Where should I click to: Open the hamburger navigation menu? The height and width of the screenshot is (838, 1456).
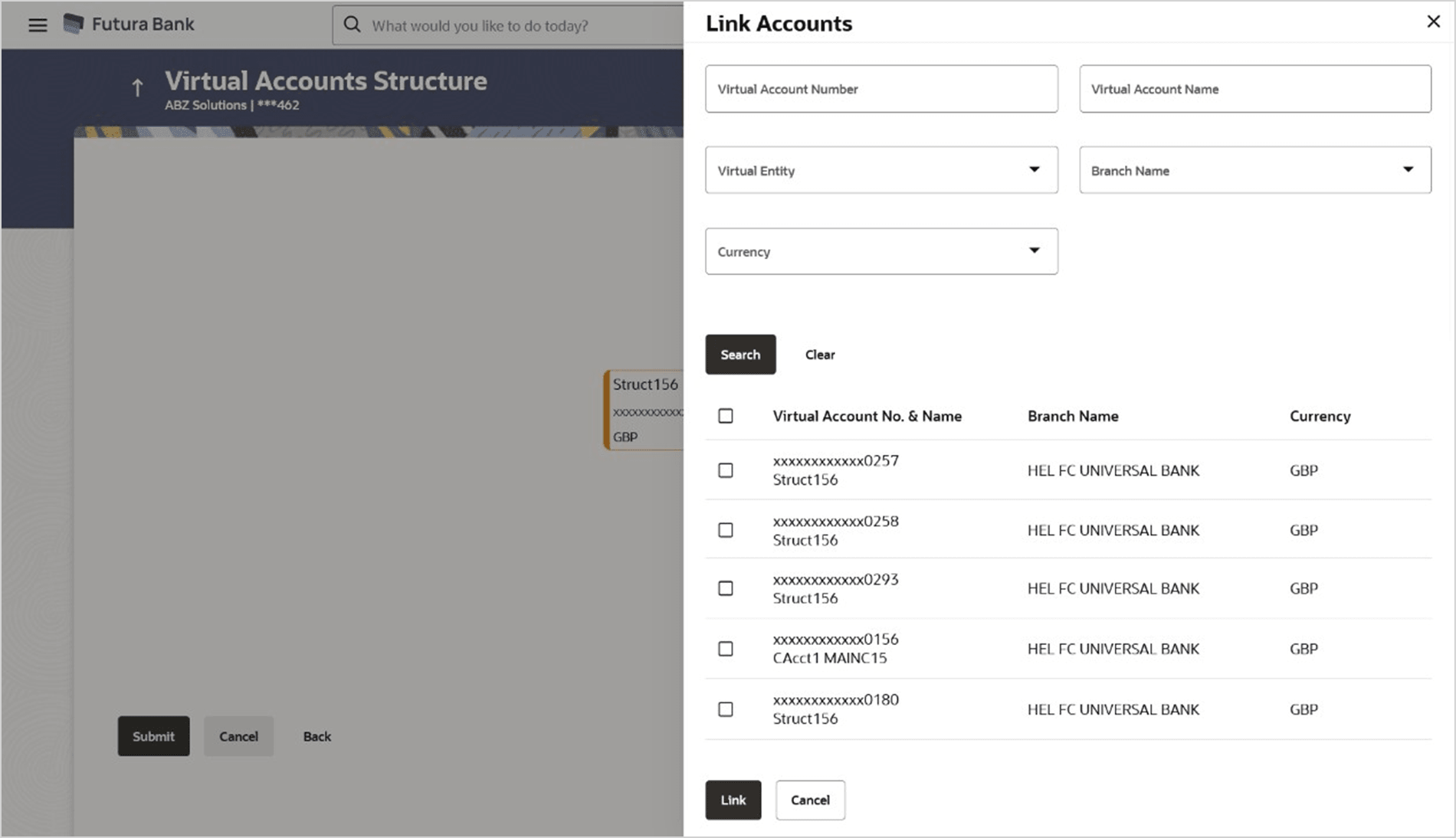36,24
